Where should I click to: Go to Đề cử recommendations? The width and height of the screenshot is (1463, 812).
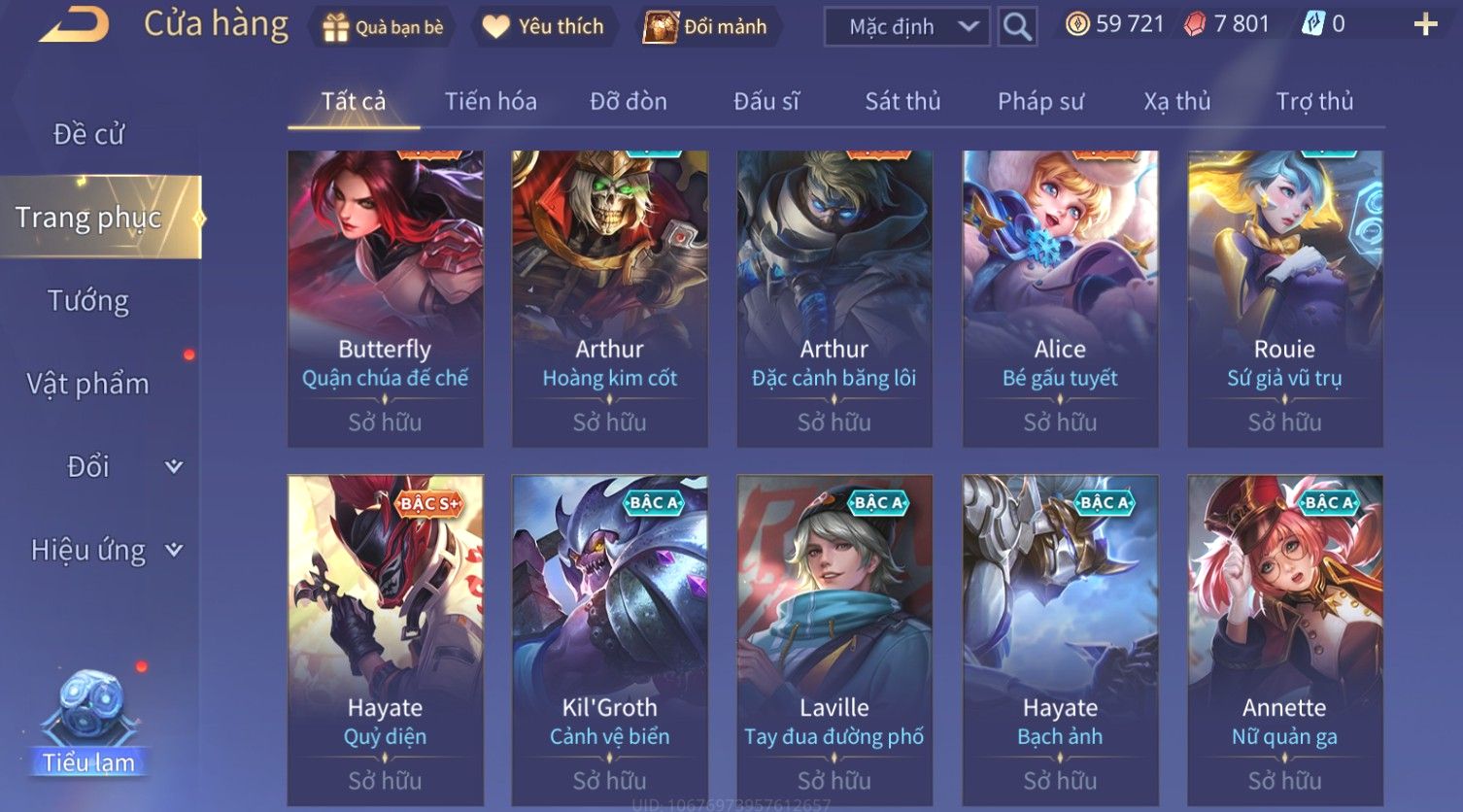pyautogui.click(x=88, y=134)
